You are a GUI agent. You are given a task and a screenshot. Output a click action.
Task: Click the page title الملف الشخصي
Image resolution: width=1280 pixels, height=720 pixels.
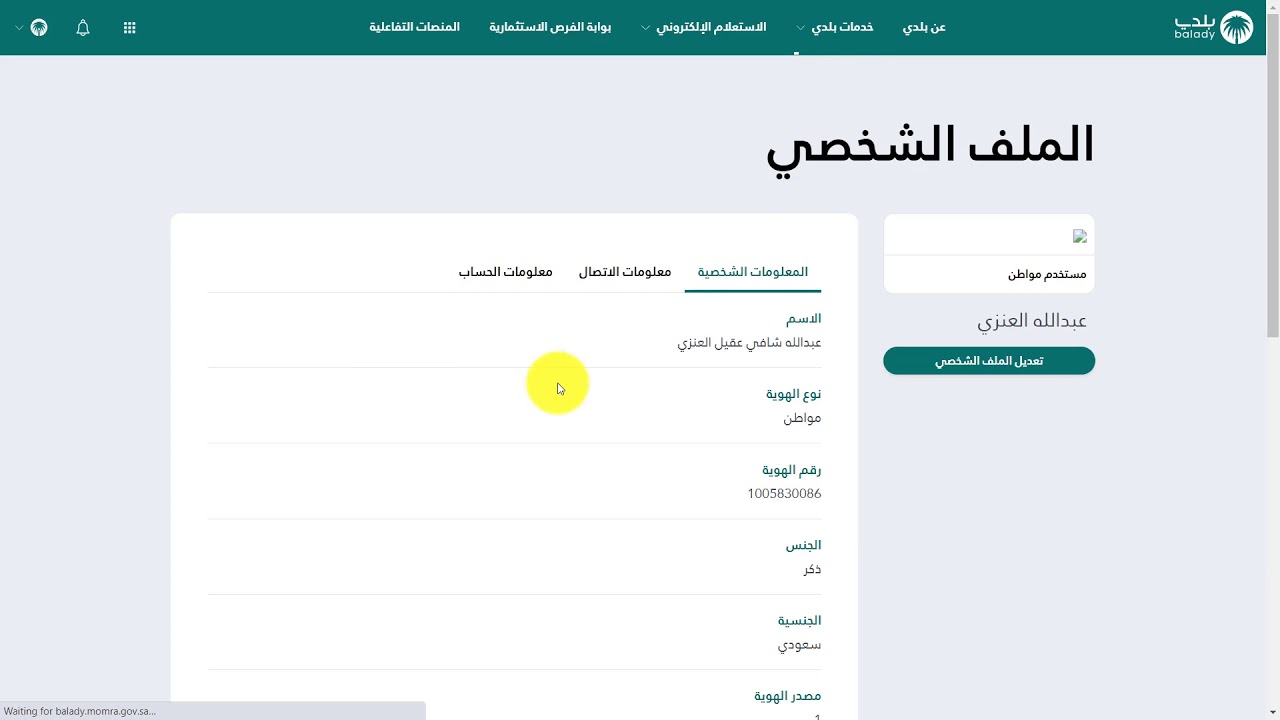[x=930, y=146]
